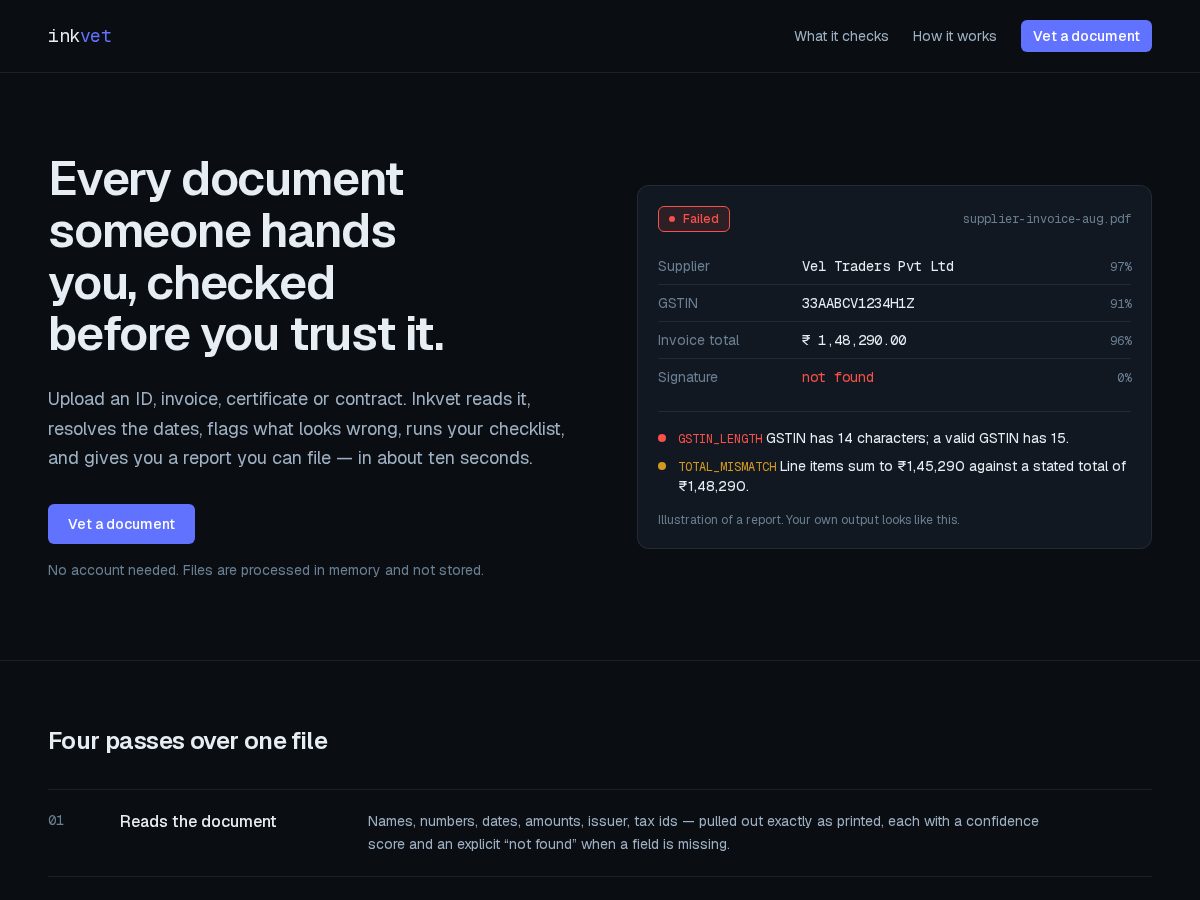Click the 97% supplier confidence score

[x=1121, y=267]
